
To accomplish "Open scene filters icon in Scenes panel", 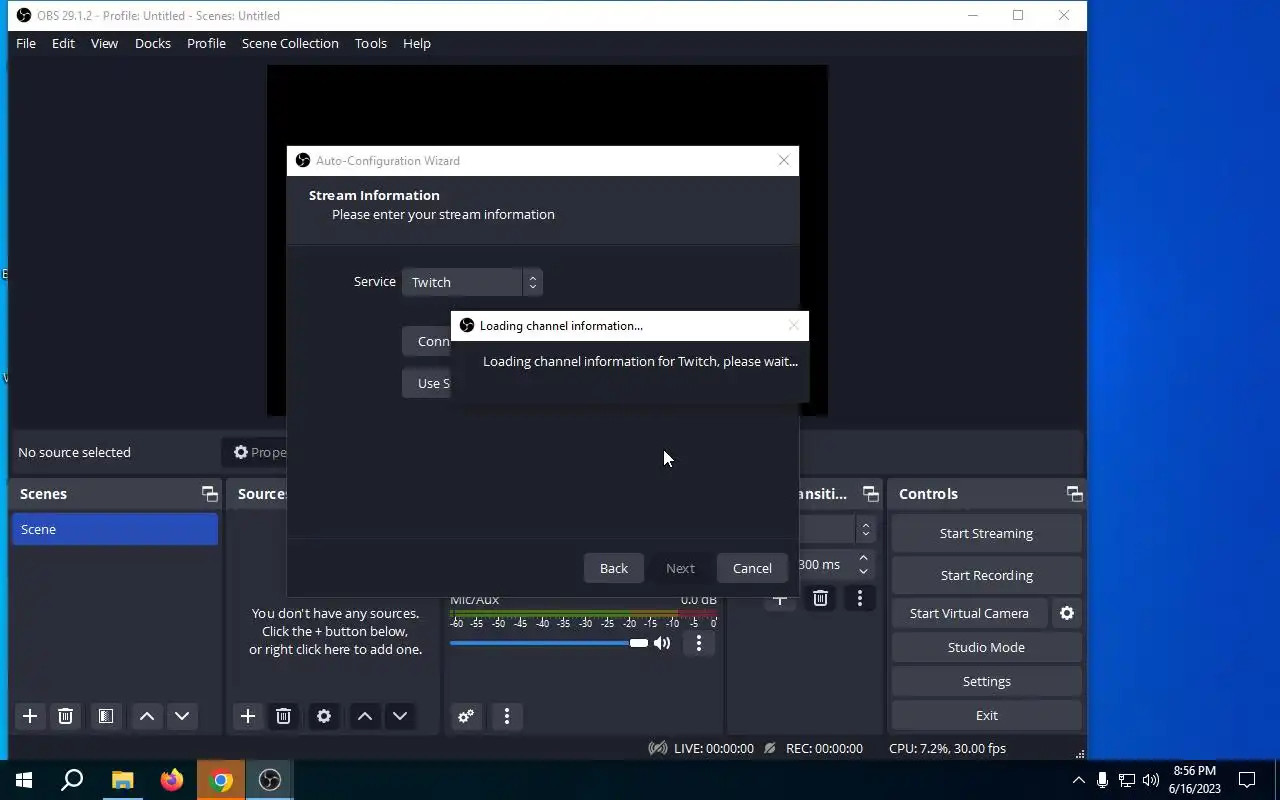I will [x=105, y=716].
